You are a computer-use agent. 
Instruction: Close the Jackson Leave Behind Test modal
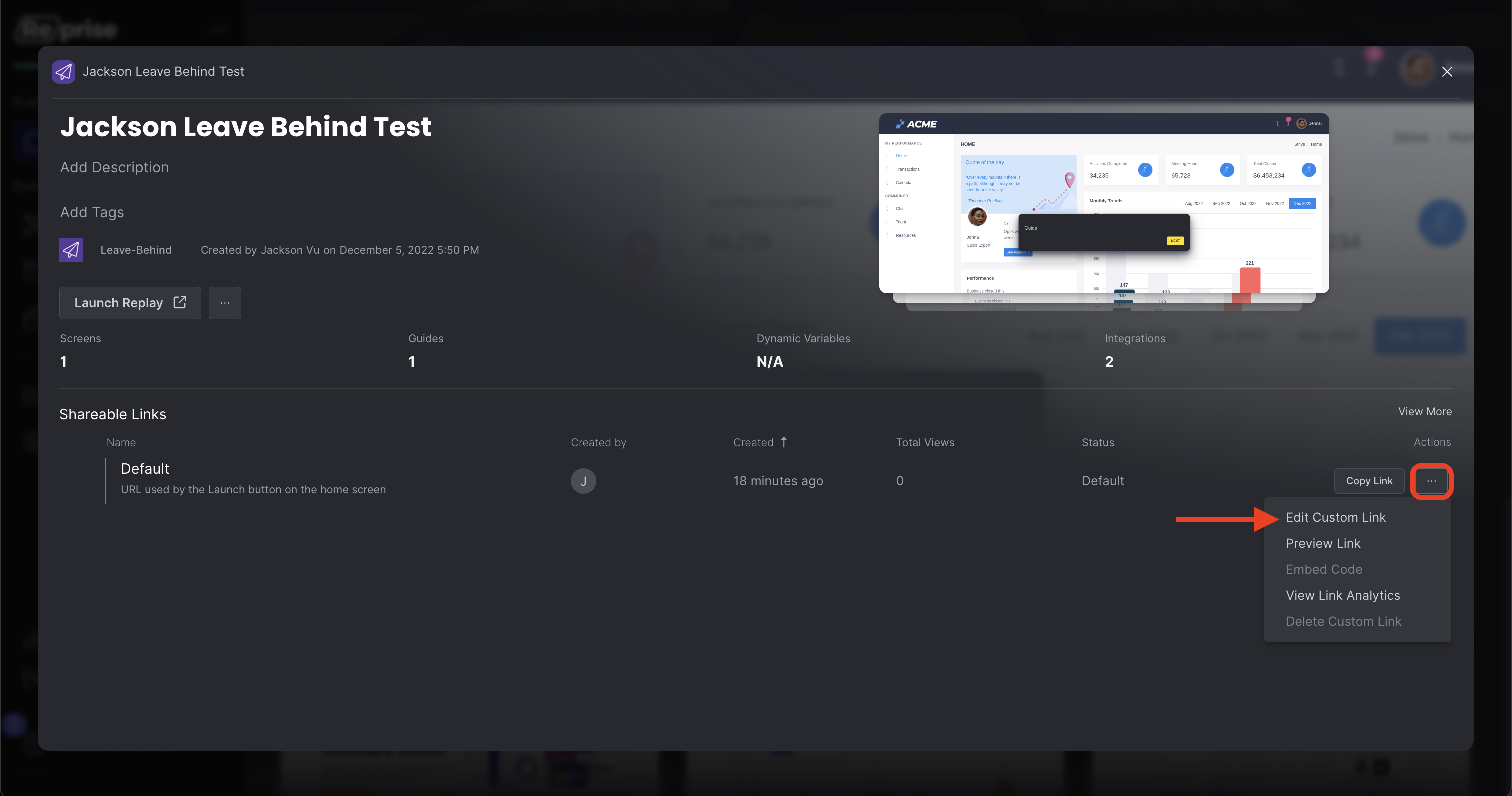tap(1447, 71)
